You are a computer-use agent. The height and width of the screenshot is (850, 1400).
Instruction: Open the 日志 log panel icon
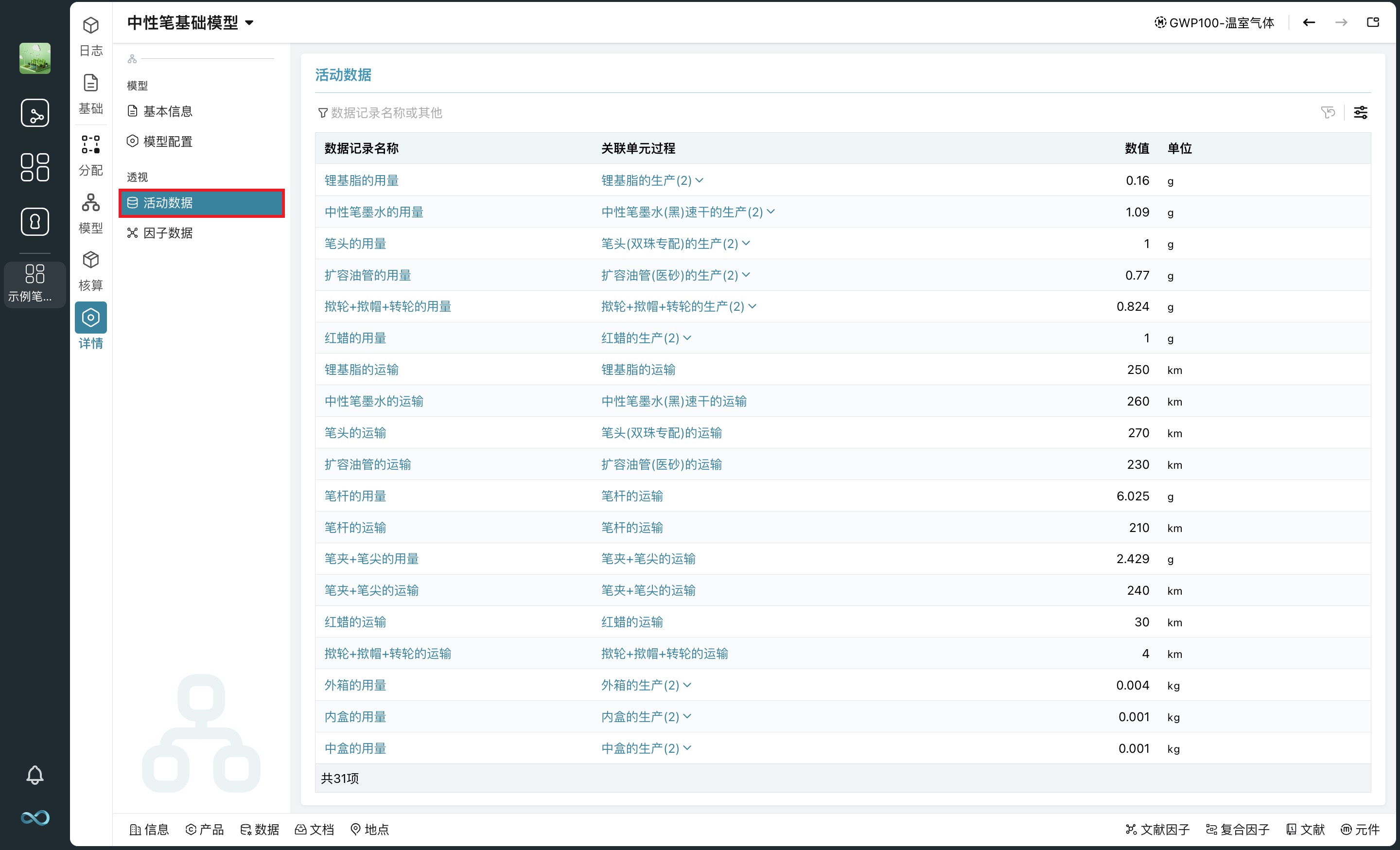click(x=90, y=35)
